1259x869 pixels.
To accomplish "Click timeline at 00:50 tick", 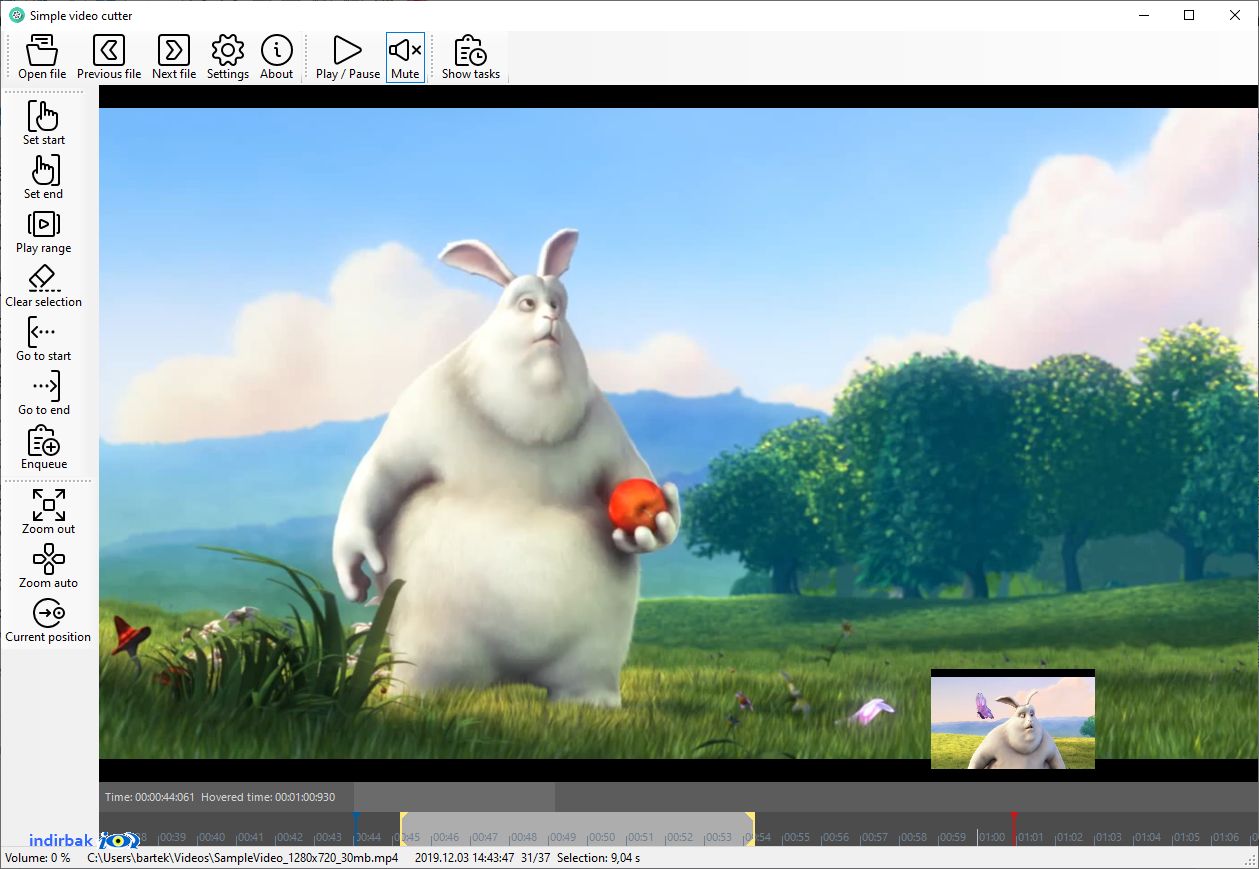I will (601, 837).
